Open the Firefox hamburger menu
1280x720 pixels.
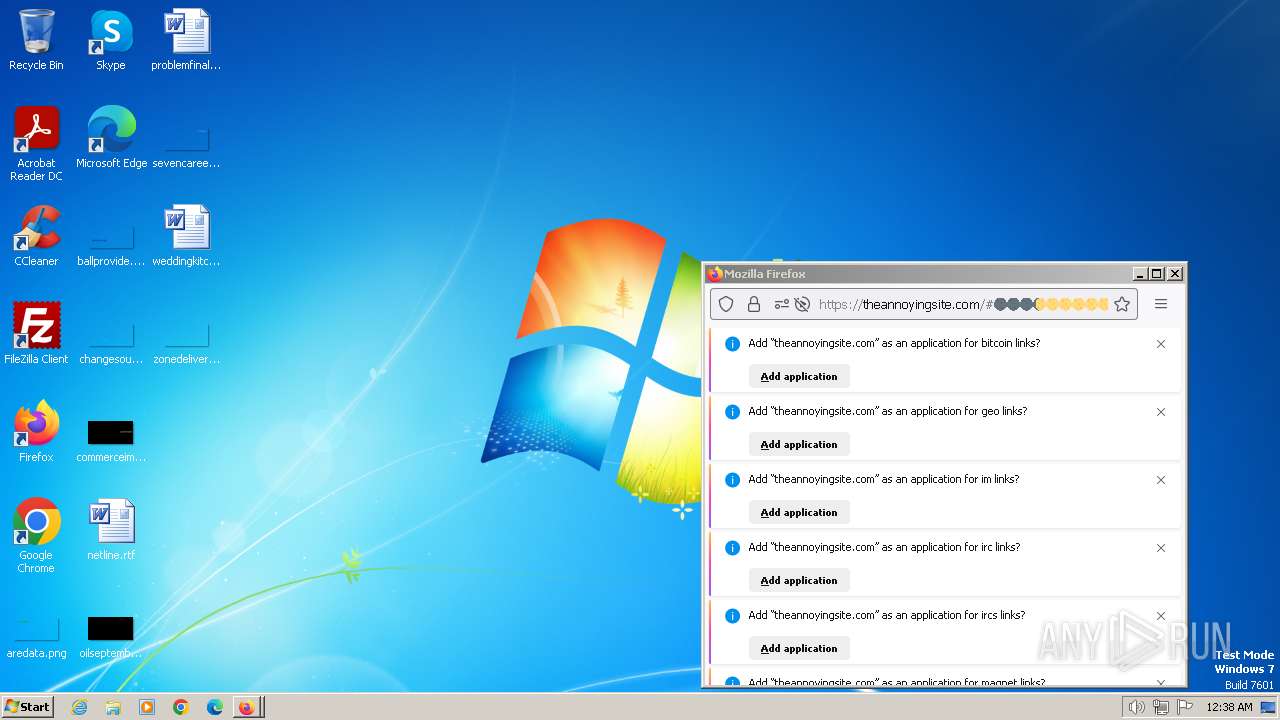click(1161, 304)
